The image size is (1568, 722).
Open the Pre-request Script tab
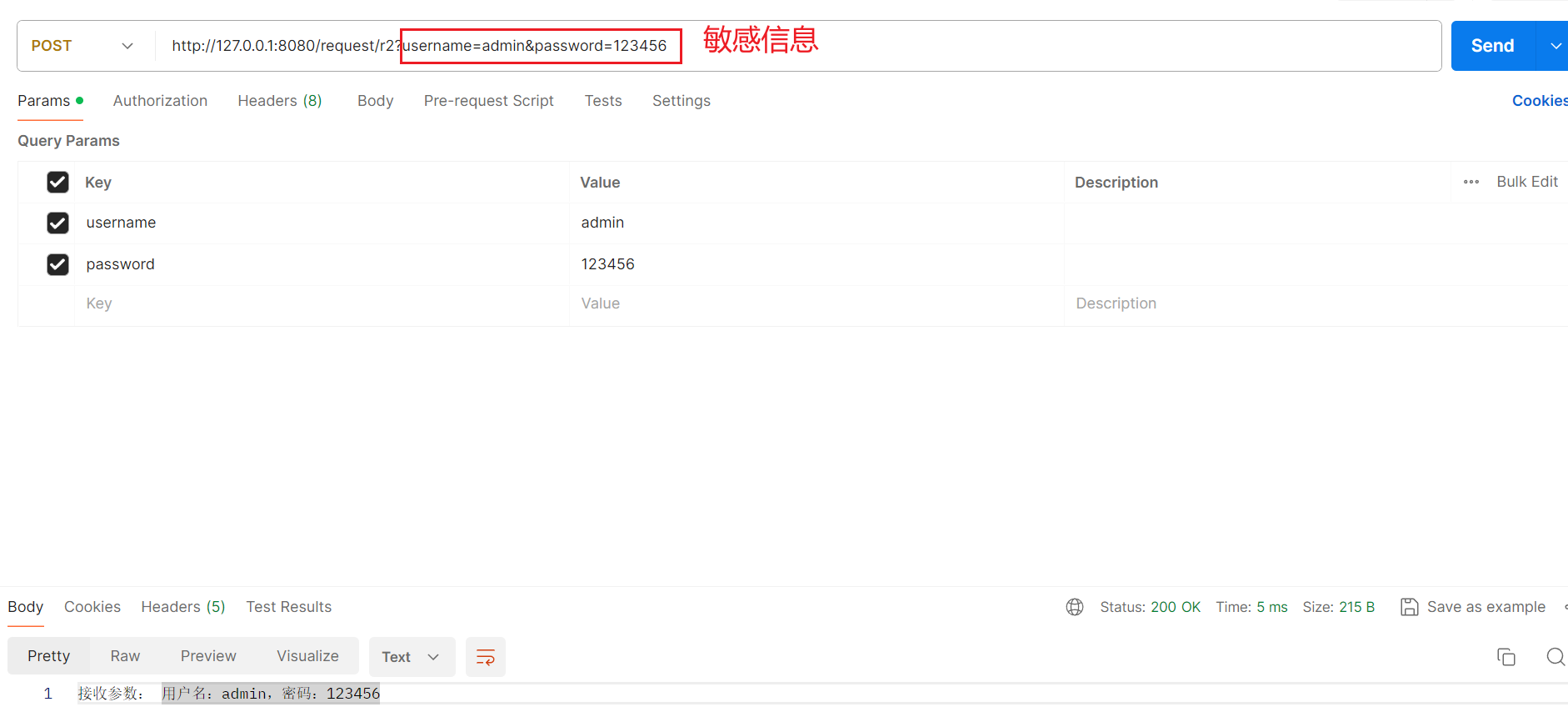click(488, 101)
